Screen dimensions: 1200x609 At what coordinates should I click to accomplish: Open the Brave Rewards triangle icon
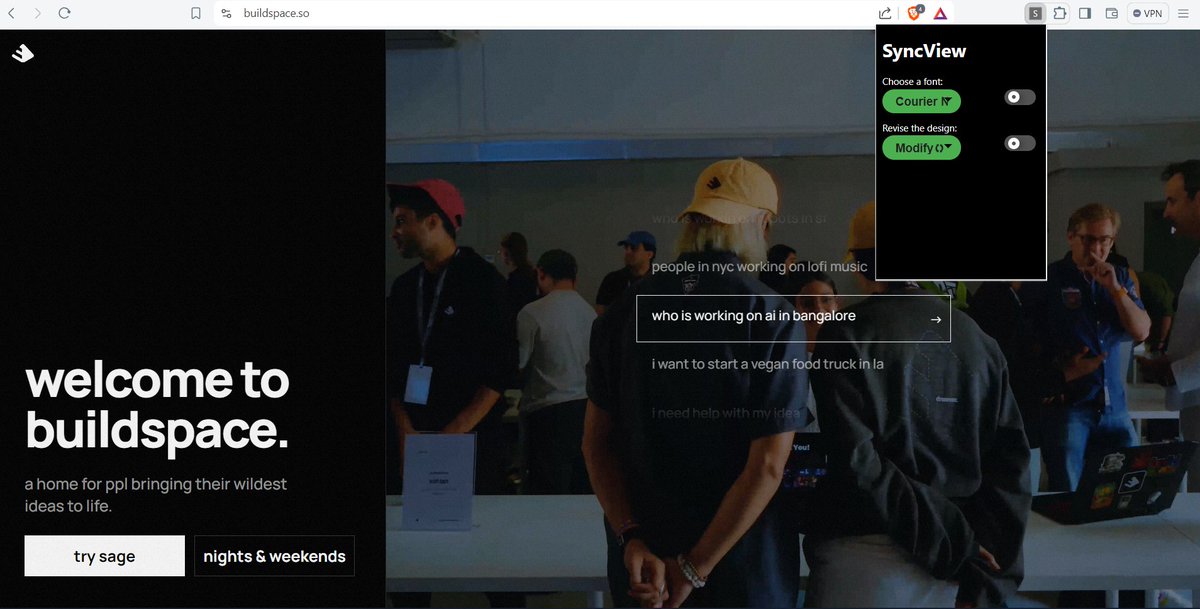tap(941, 13)
